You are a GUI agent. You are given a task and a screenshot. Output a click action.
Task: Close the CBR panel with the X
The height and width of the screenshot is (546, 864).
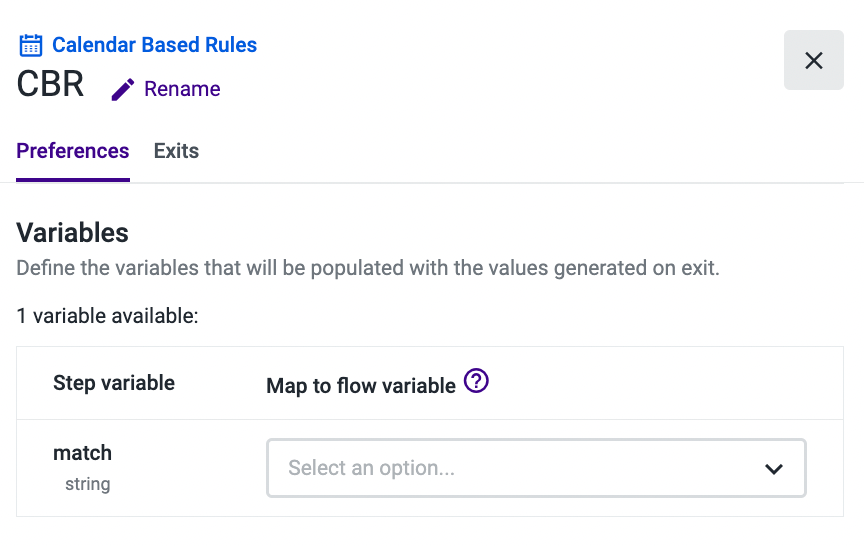click(814, 60)
